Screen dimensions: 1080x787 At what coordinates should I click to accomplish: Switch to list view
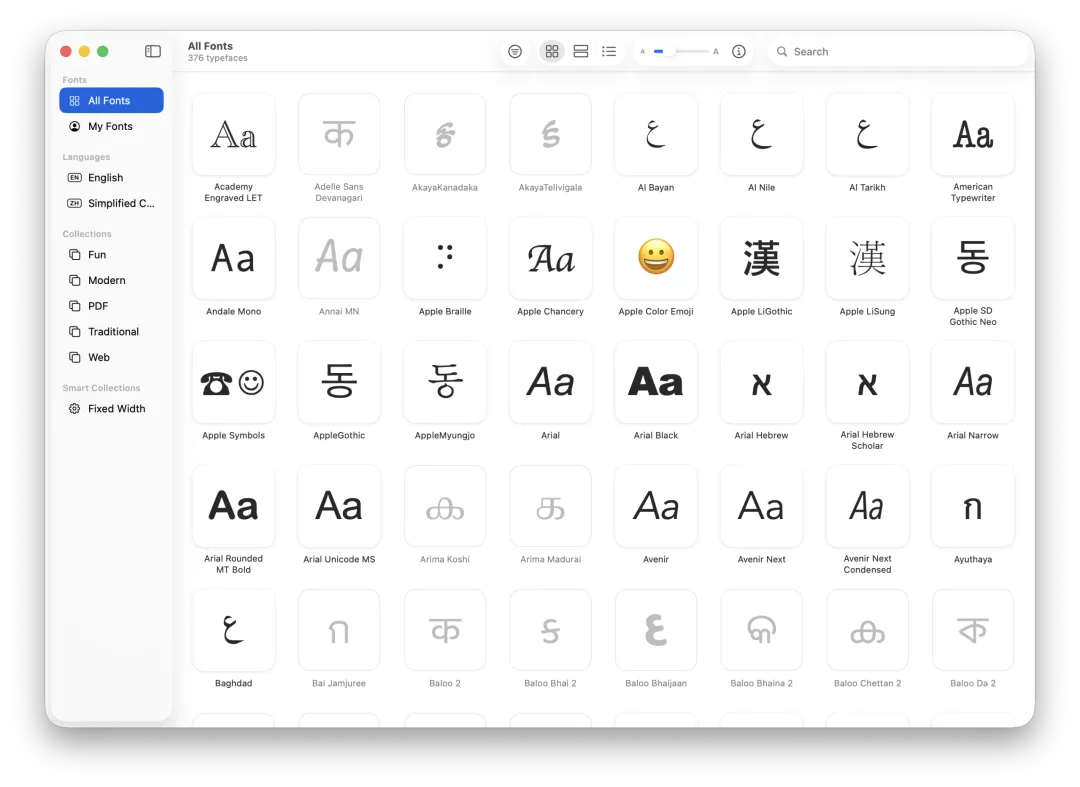(x=609, y=52)
